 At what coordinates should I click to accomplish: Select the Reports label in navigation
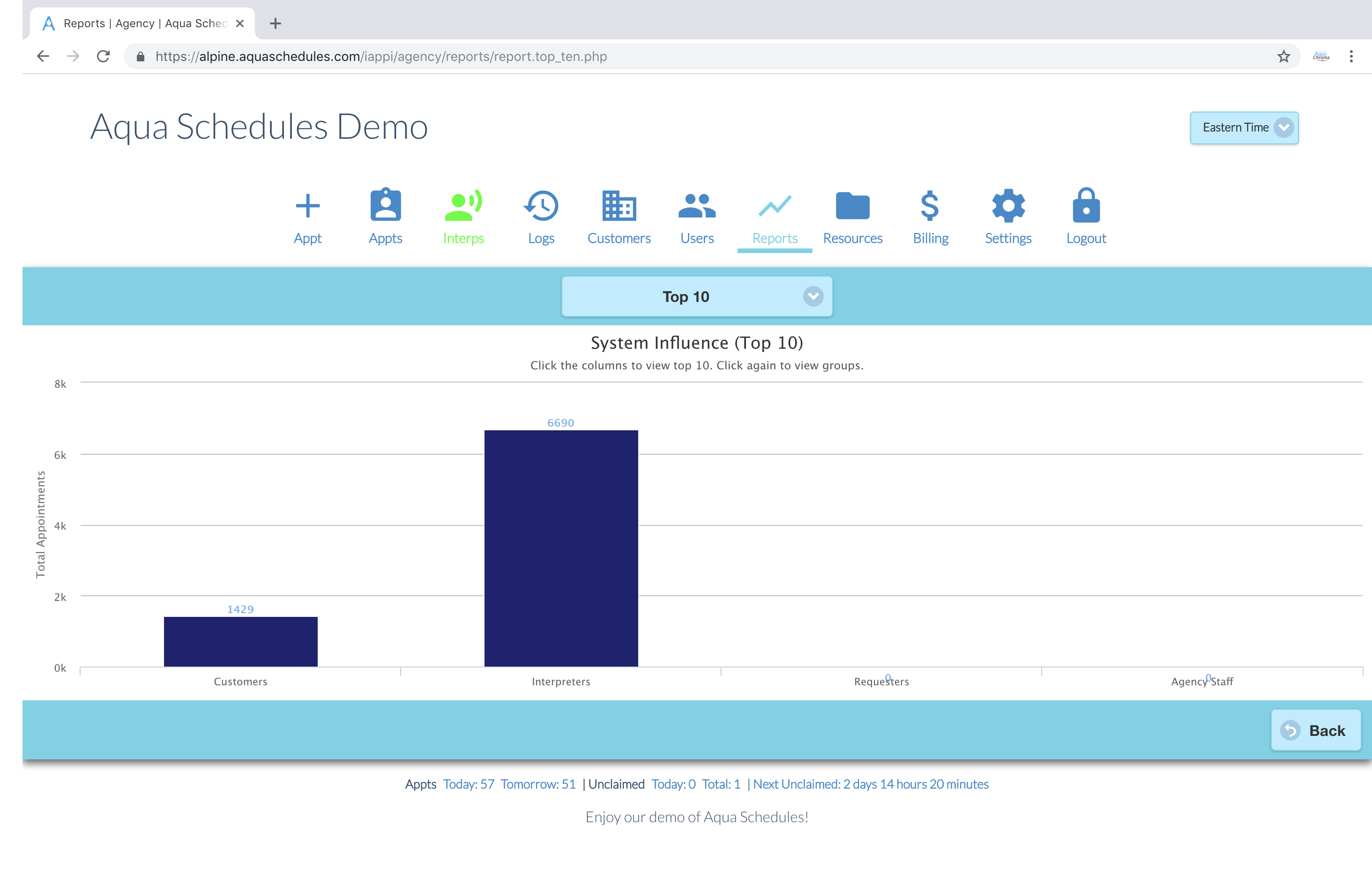coord(775,238)
